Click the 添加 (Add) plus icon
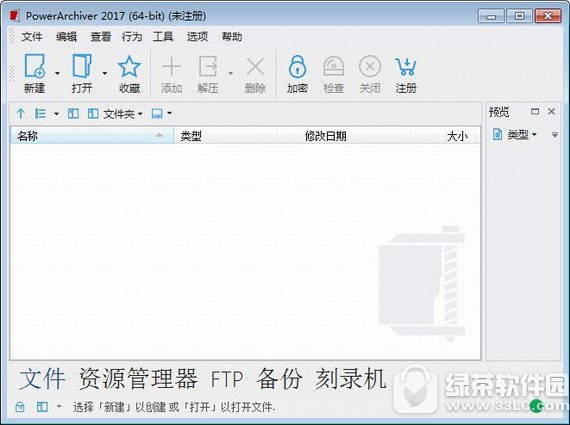 point(171,66)
